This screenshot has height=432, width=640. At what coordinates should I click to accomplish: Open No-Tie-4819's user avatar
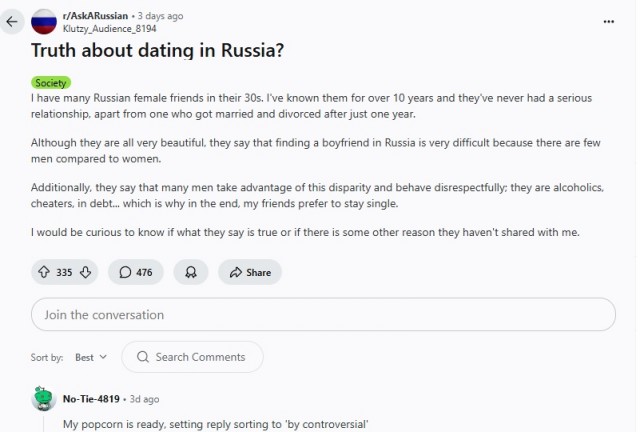(43, 398)
